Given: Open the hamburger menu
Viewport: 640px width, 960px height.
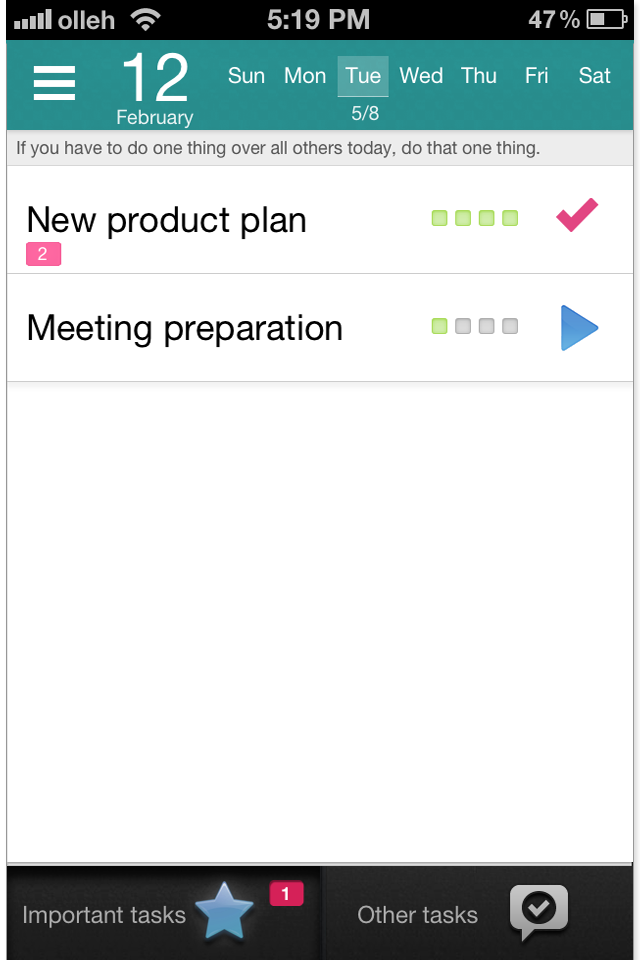Looking at the screenshot, I should click(55, 83).
